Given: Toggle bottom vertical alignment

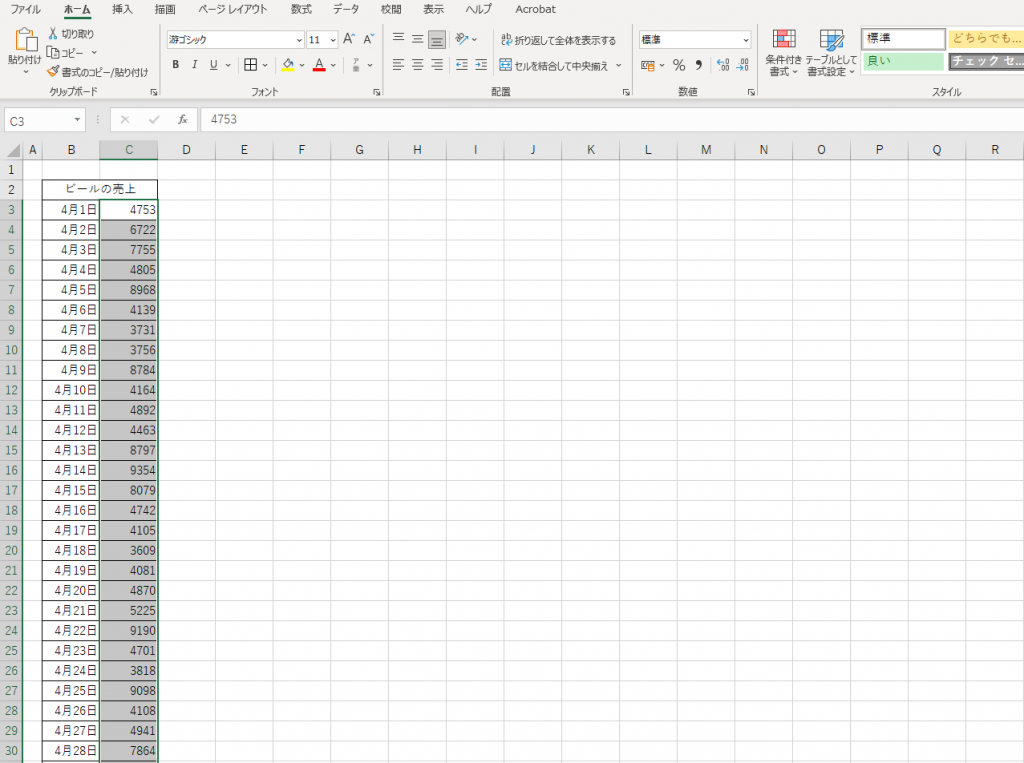Looking at the screenshot, I should (x=437, y=39).
